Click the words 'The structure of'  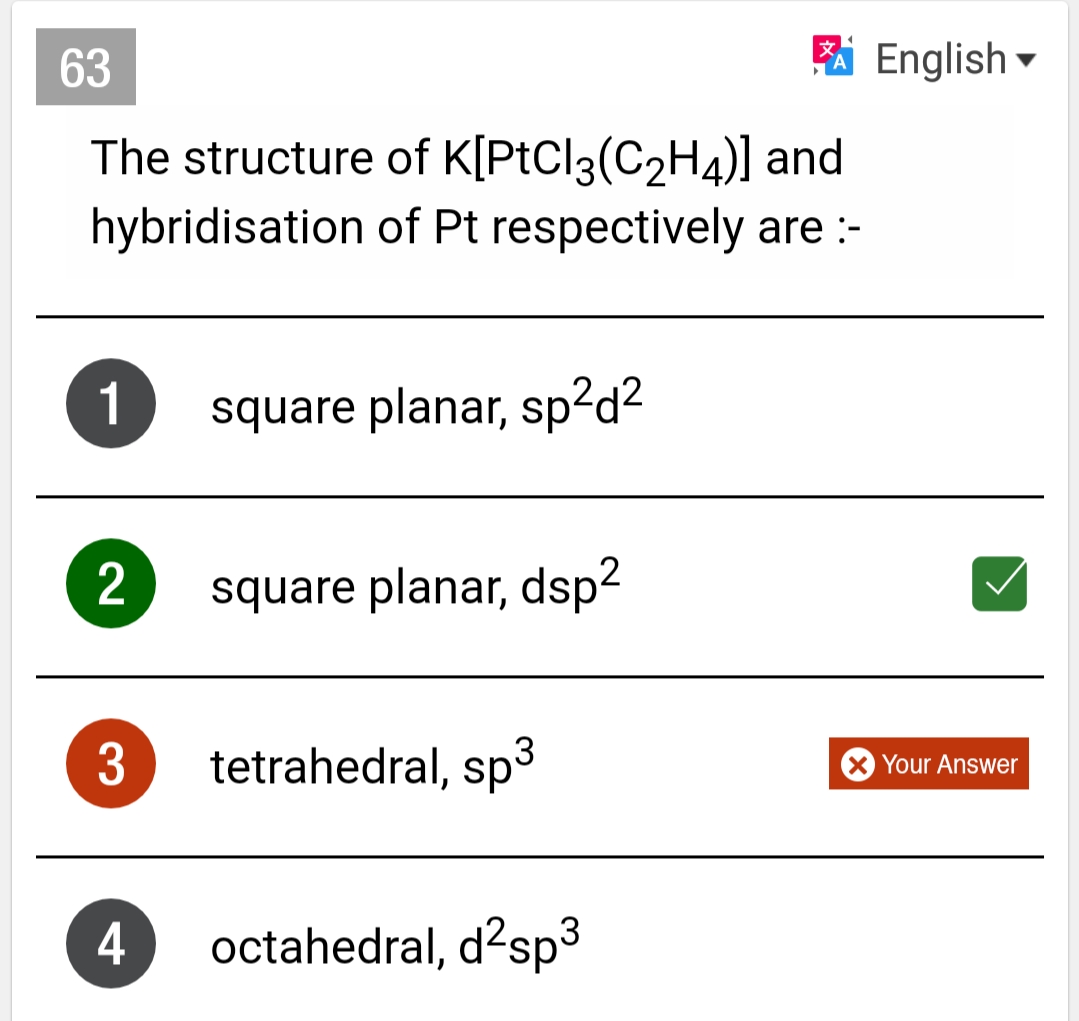pyautogui.click(x=260, y=158)
